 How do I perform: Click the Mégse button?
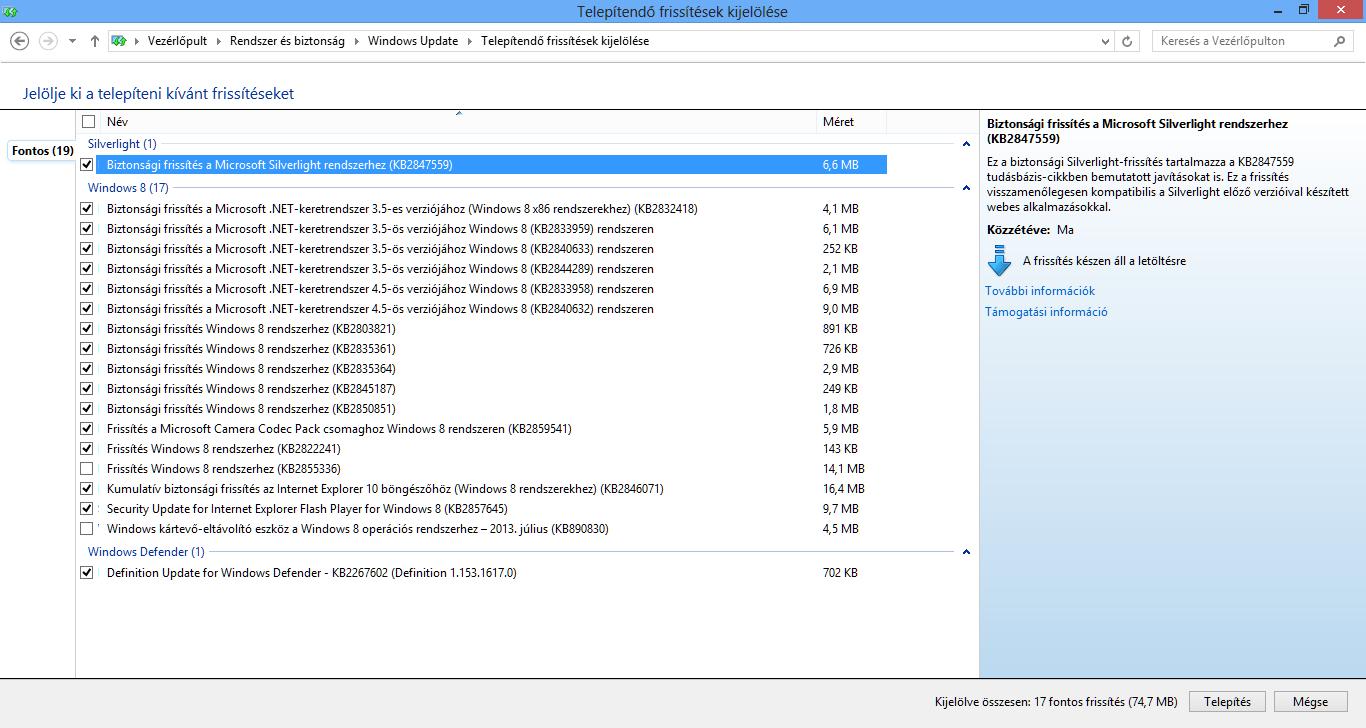1310,702
